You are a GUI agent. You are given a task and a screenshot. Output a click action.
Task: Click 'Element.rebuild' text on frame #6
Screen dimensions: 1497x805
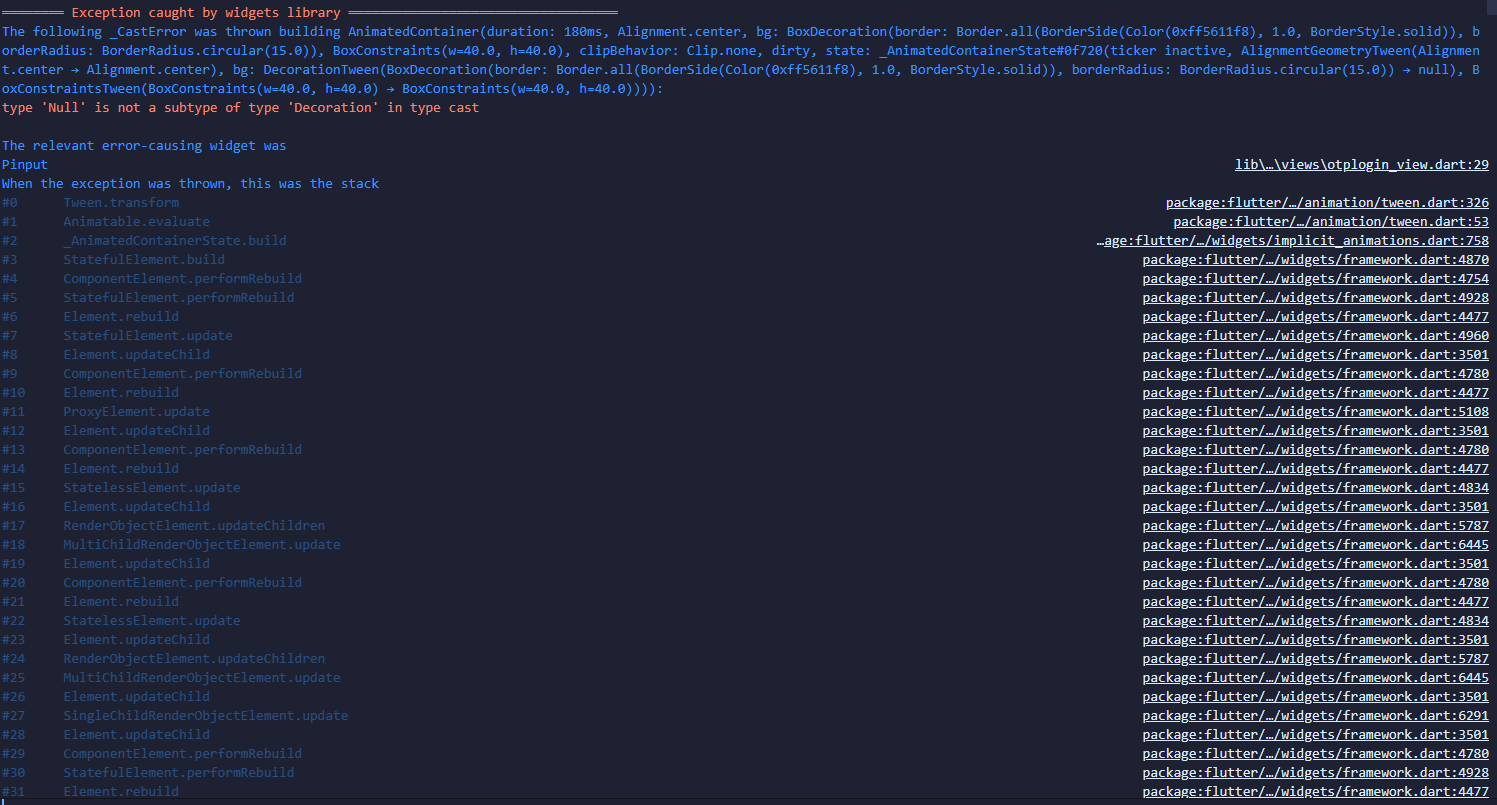pos(121,317)
